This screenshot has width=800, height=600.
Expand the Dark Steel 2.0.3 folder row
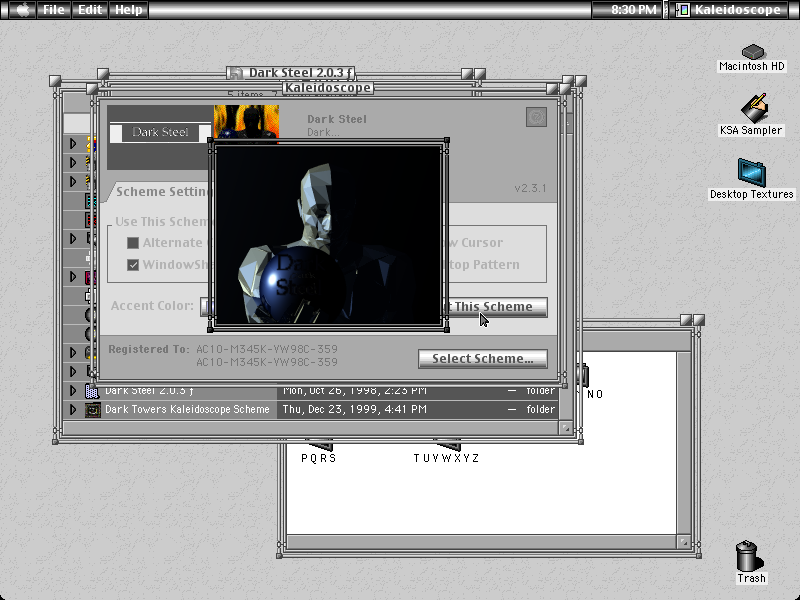(x=73, y=391)
